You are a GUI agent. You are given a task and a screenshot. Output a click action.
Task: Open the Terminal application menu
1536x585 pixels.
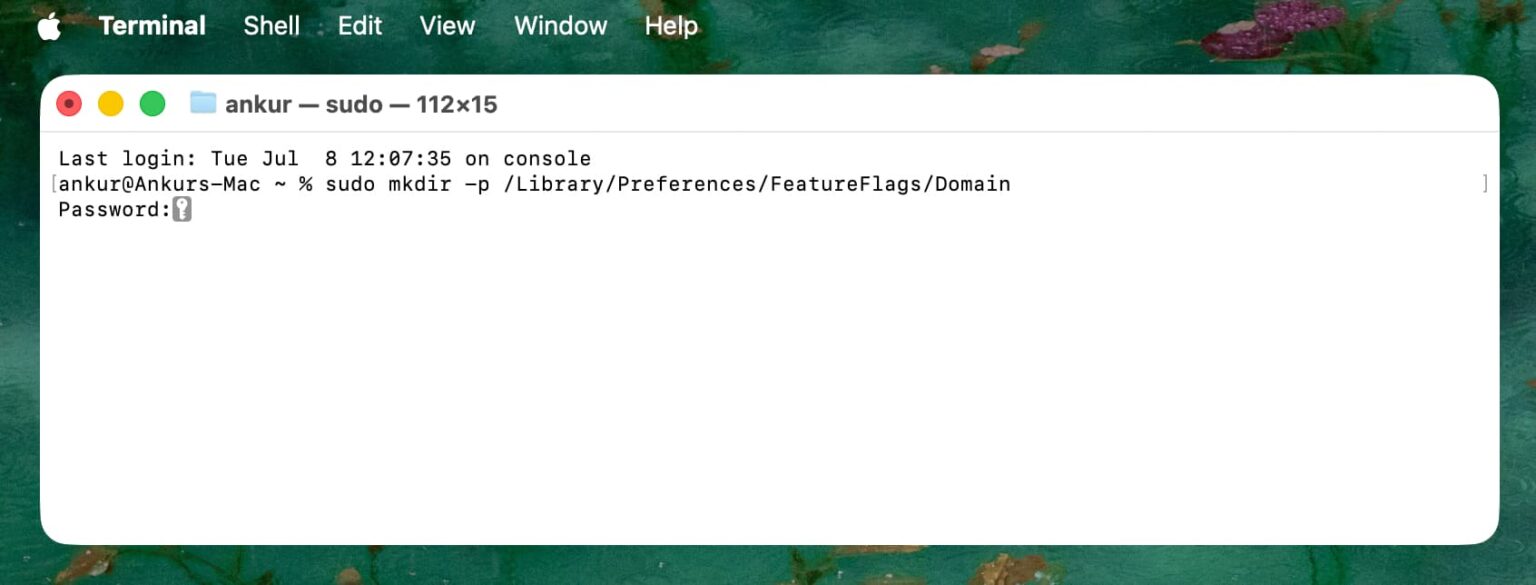click(152, 26)
